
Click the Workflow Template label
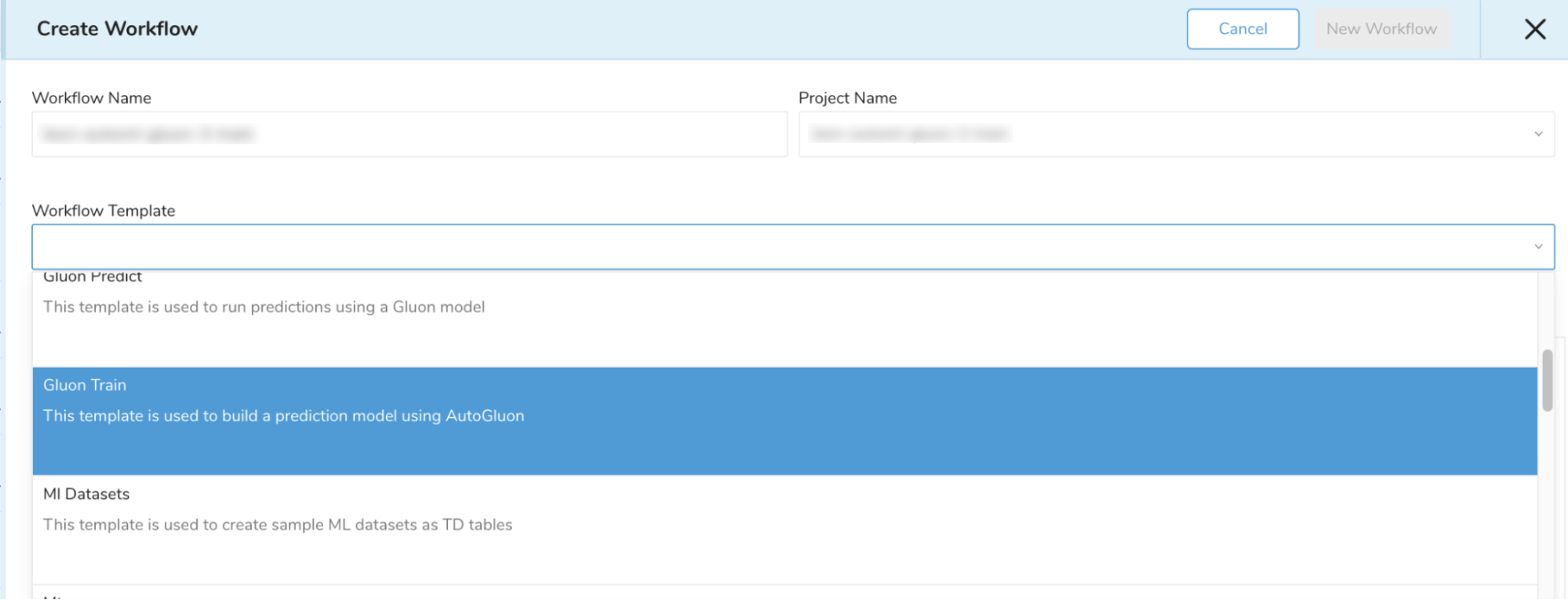tap(104, 211)
